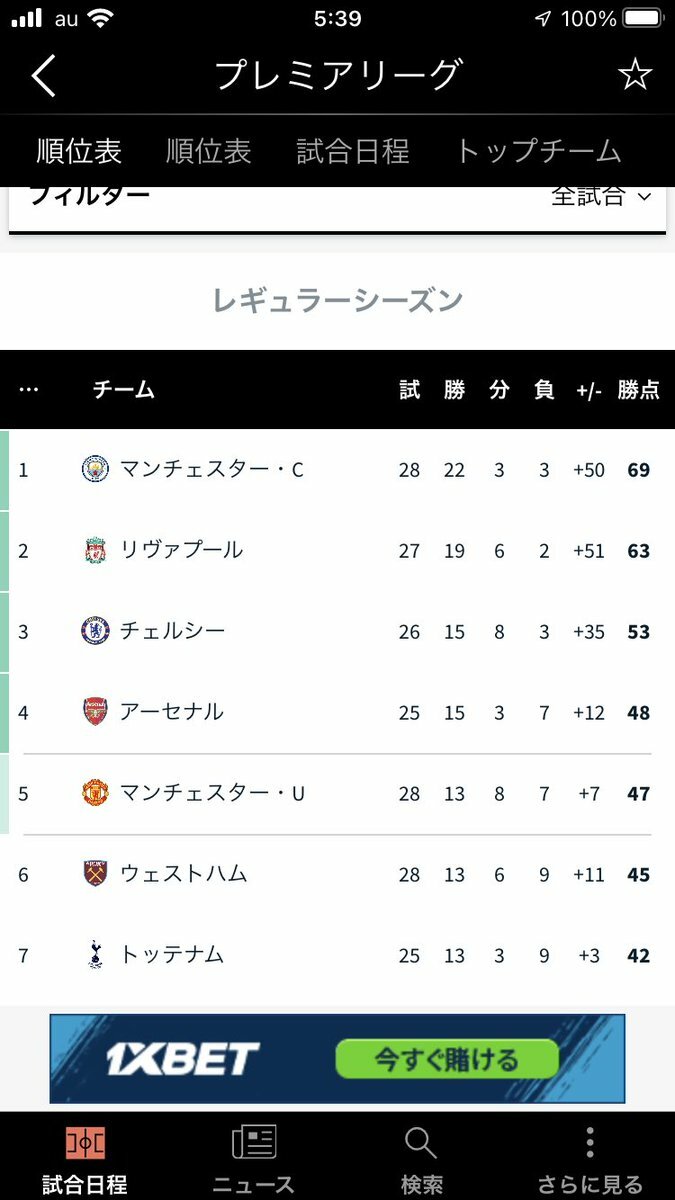The image size is (675, 1200).
Task: Tap the back arrow icon
Action: tap(43, 76)
